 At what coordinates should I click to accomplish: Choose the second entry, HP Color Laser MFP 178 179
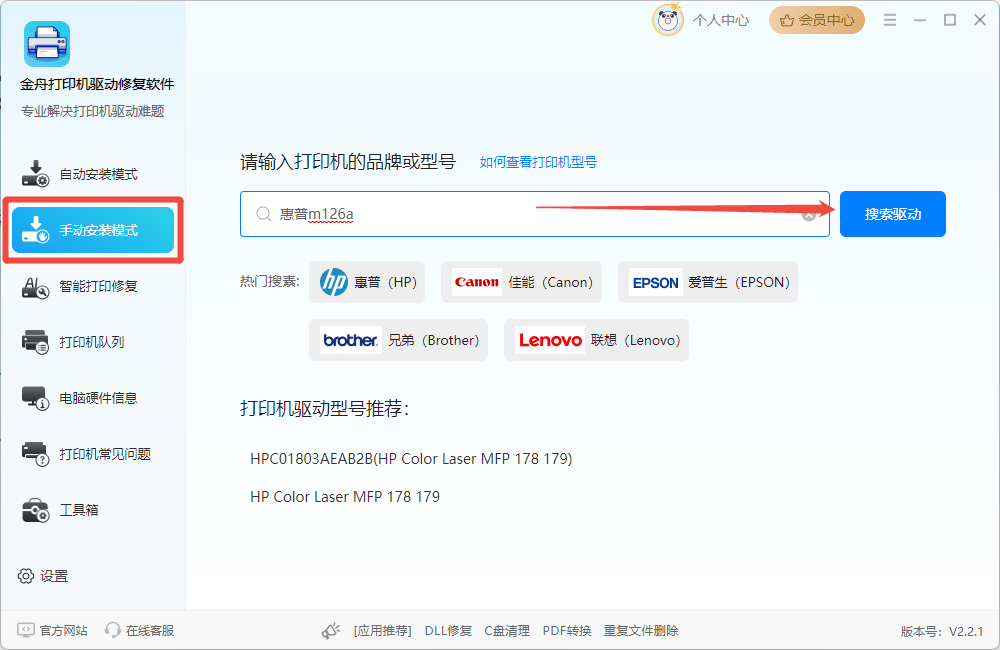click(345, 497)
